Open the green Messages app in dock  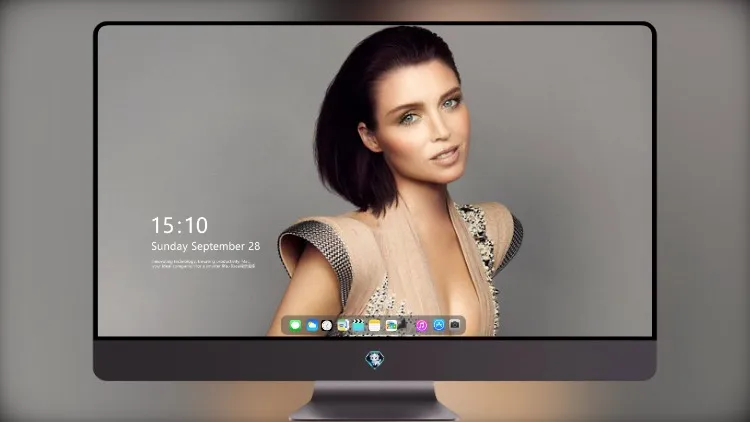[x=295, y=326]
